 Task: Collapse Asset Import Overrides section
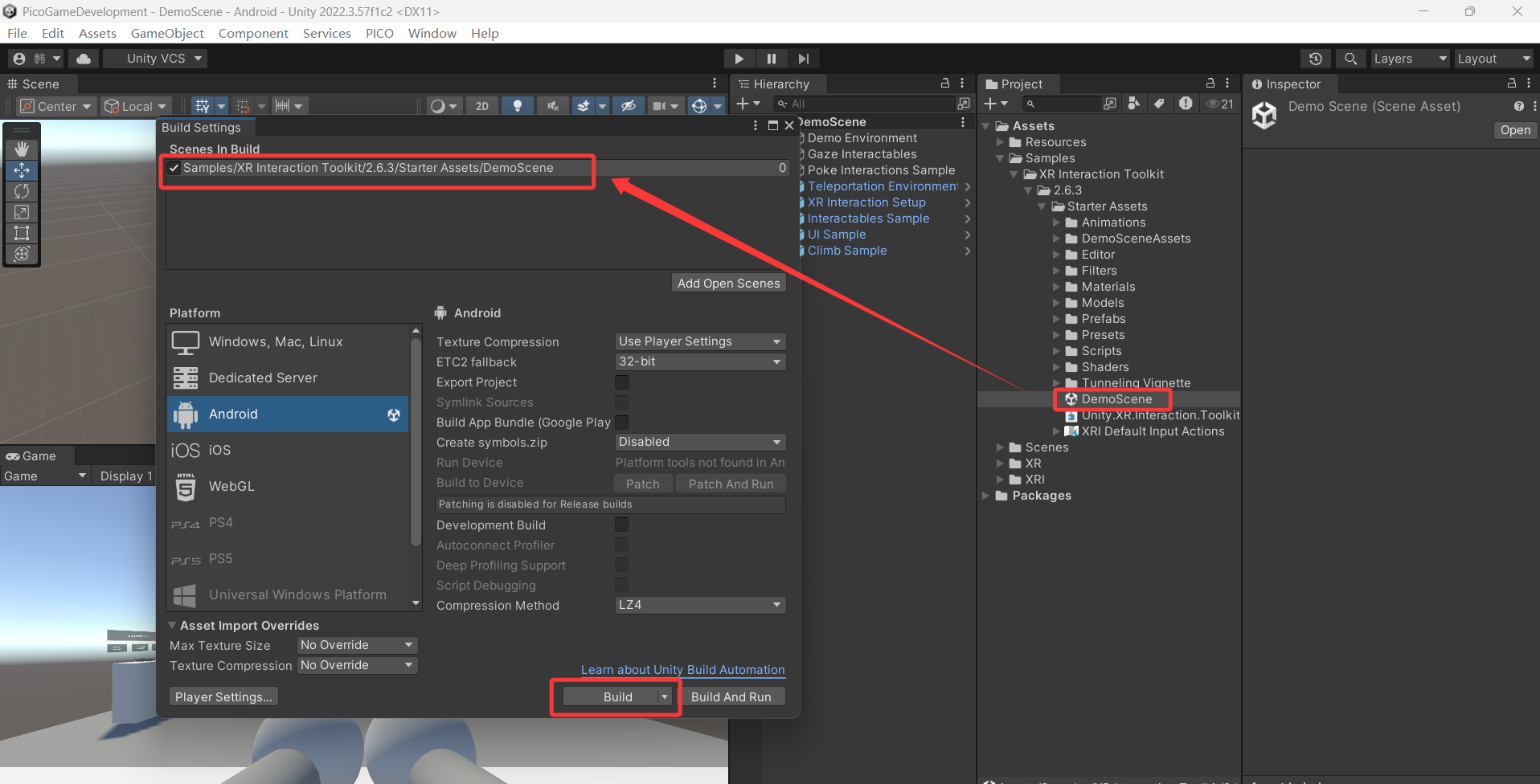coord(172,625)
